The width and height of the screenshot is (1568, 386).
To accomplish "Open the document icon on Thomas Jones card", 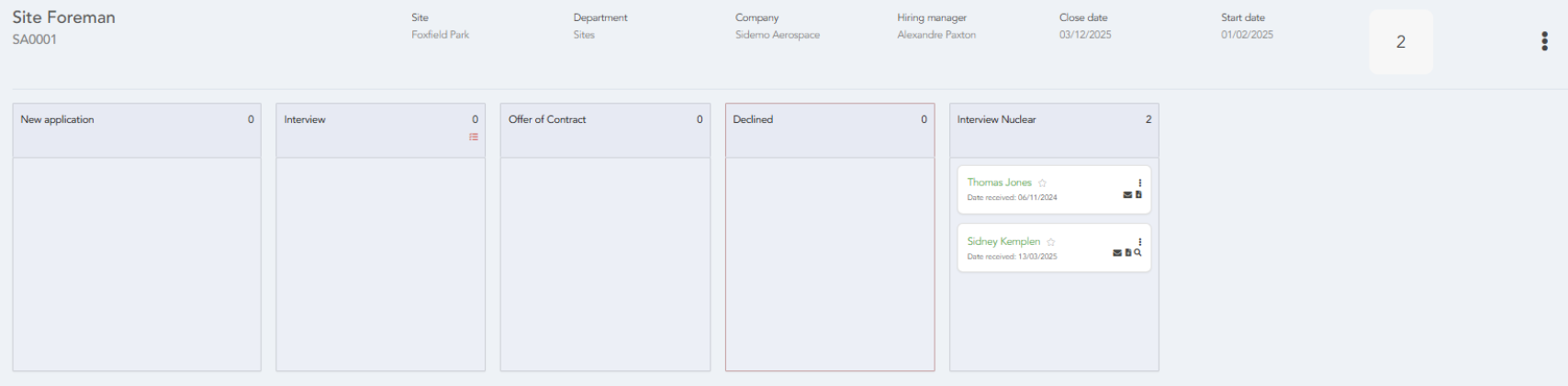I will point(1138,194).
